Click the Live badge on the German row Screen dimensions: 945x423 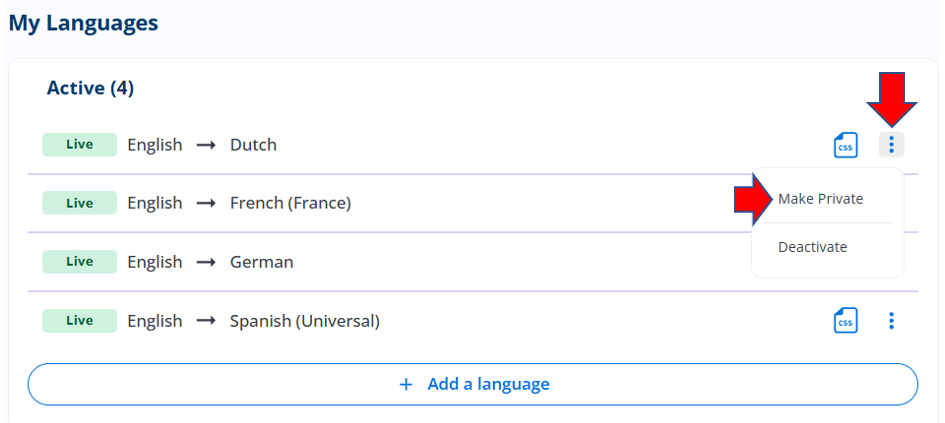coord(80,262)
